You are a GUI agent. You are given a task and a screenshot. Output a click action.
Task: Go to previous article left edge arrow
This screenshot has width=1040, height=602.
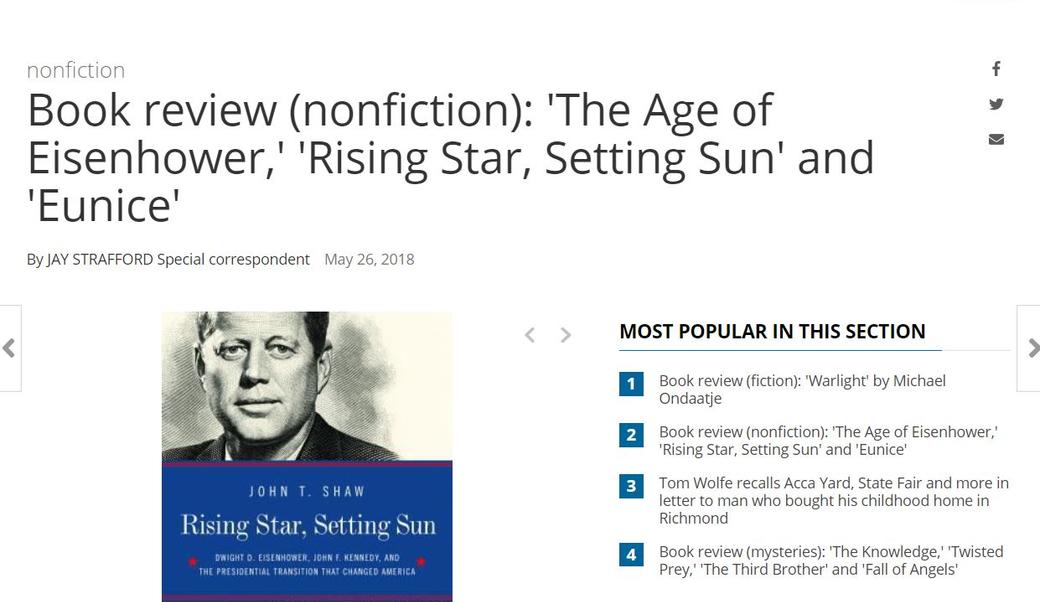pyautogui.click(x=9, y=348)
